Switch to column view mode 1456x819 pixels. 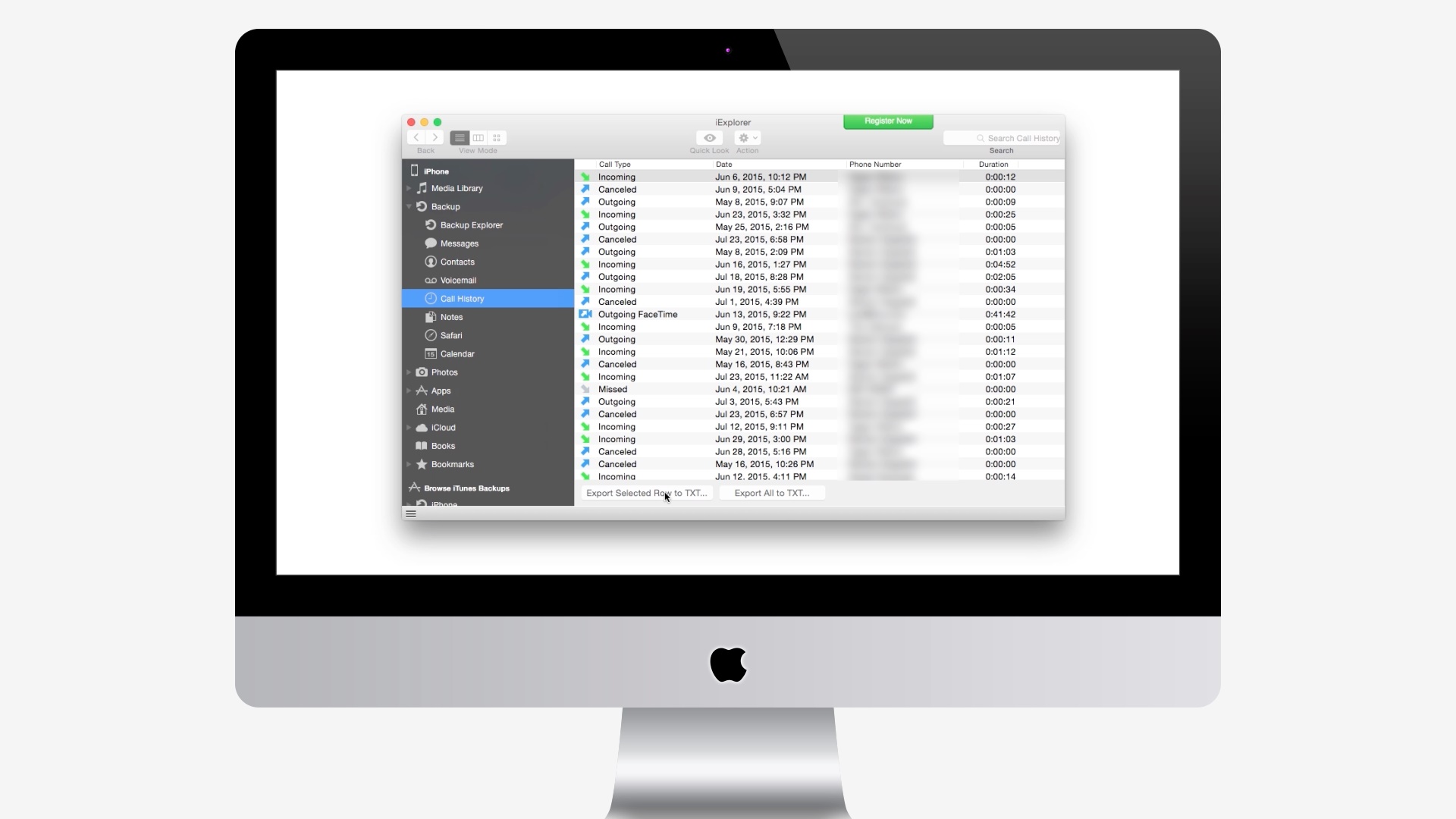pyautogui.click(x=479, y=138)
